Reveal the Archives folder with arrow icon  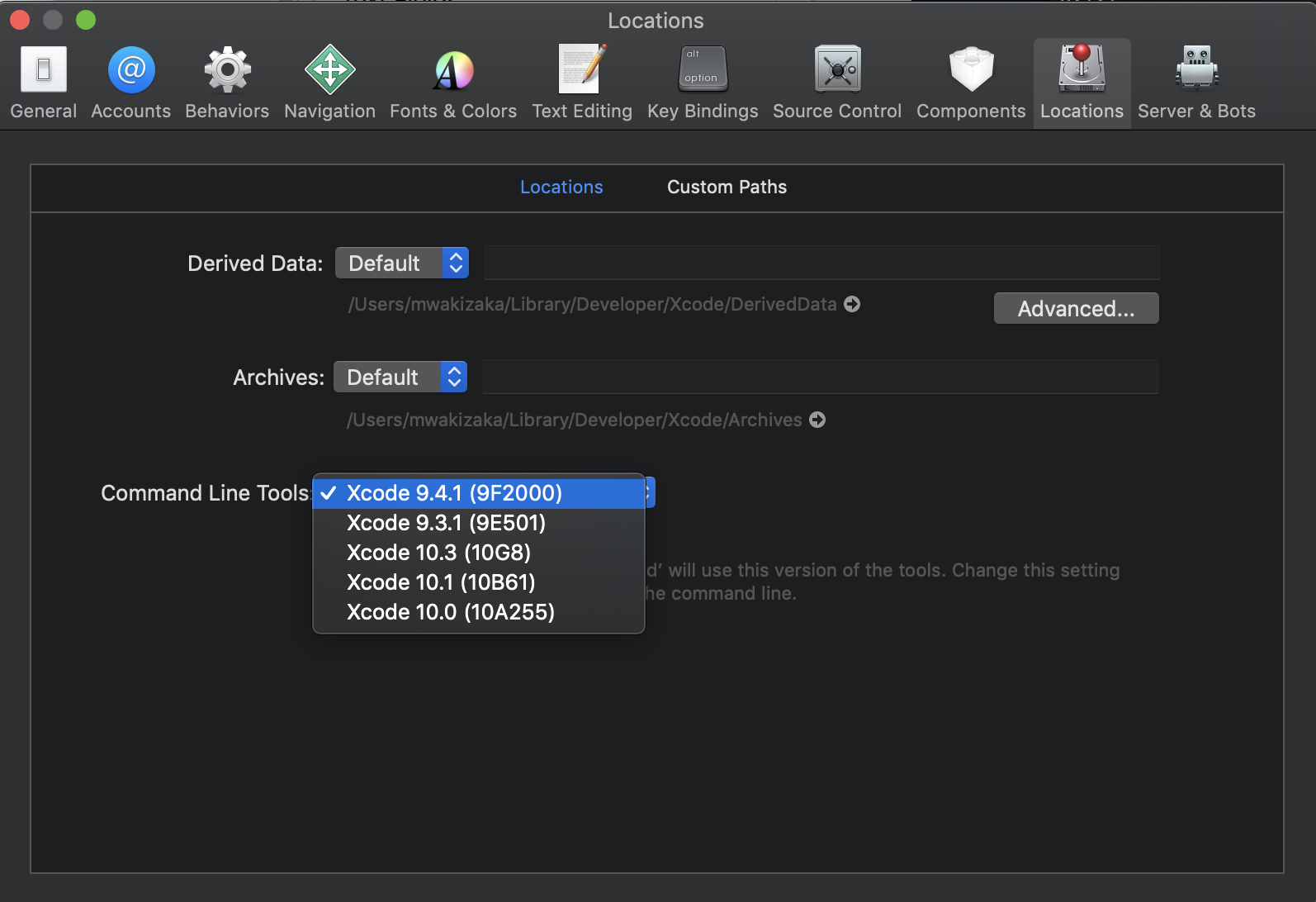817,420
